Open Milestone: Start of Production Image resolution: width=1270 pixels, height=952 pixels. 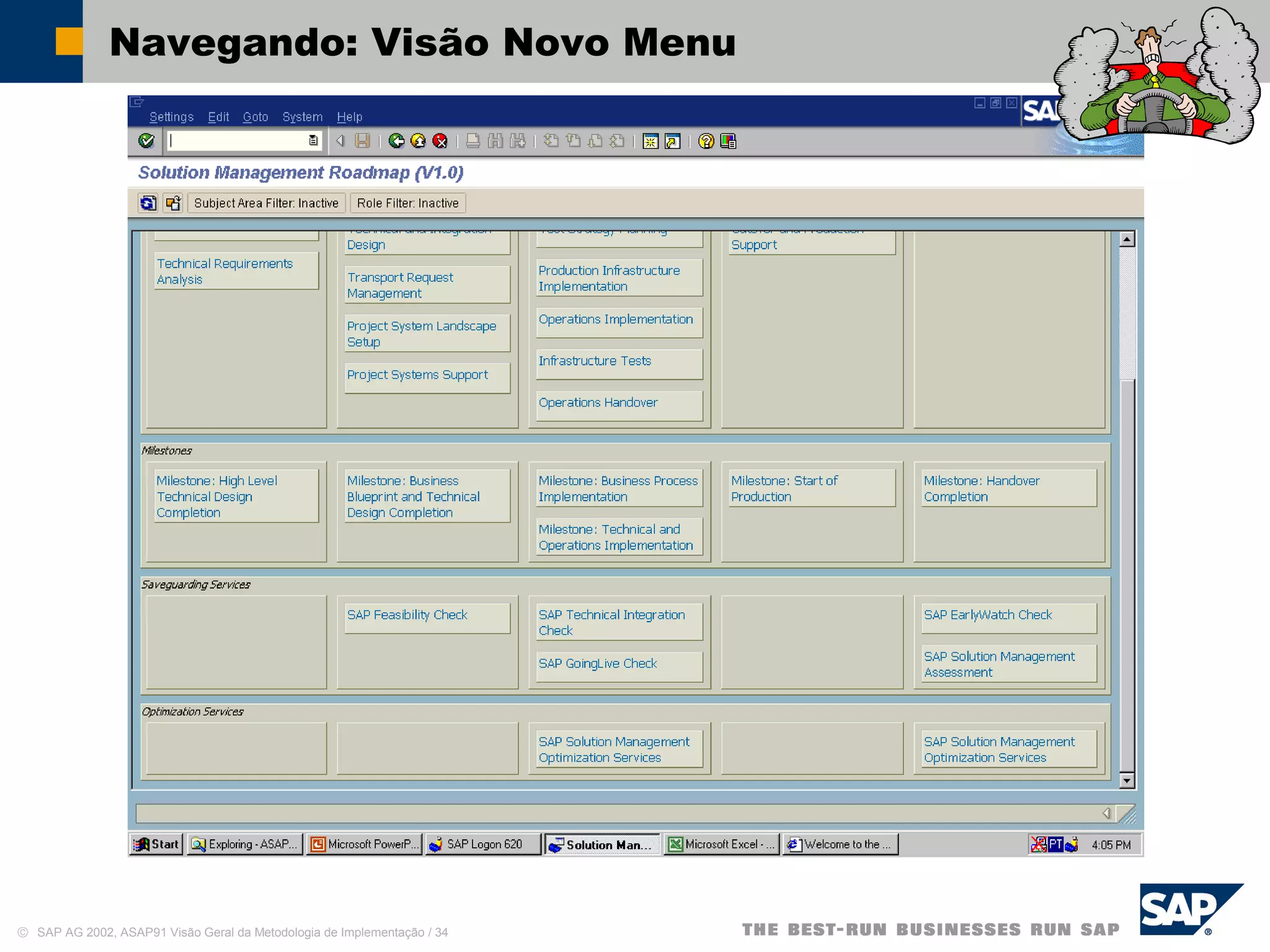coord(812,488)
